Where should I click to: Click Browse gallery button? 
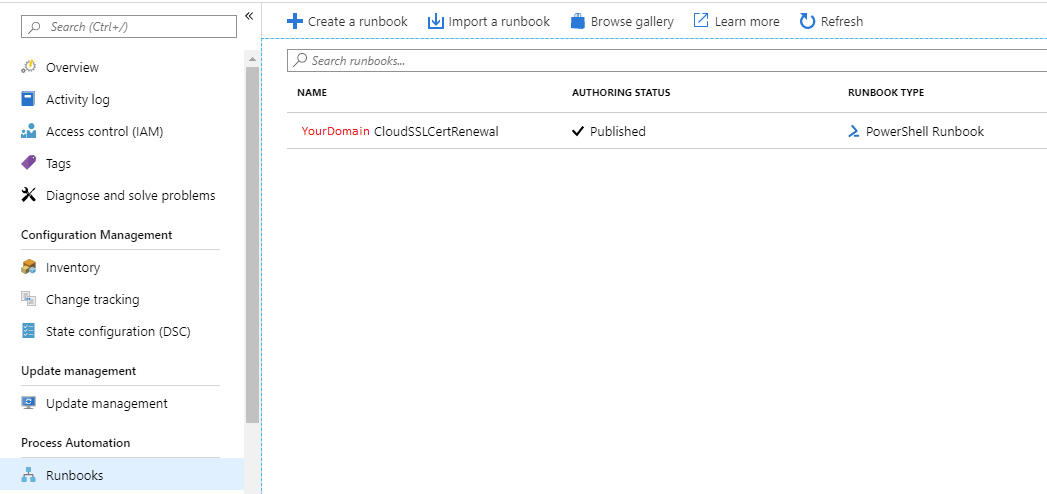(x=622, y=21)
